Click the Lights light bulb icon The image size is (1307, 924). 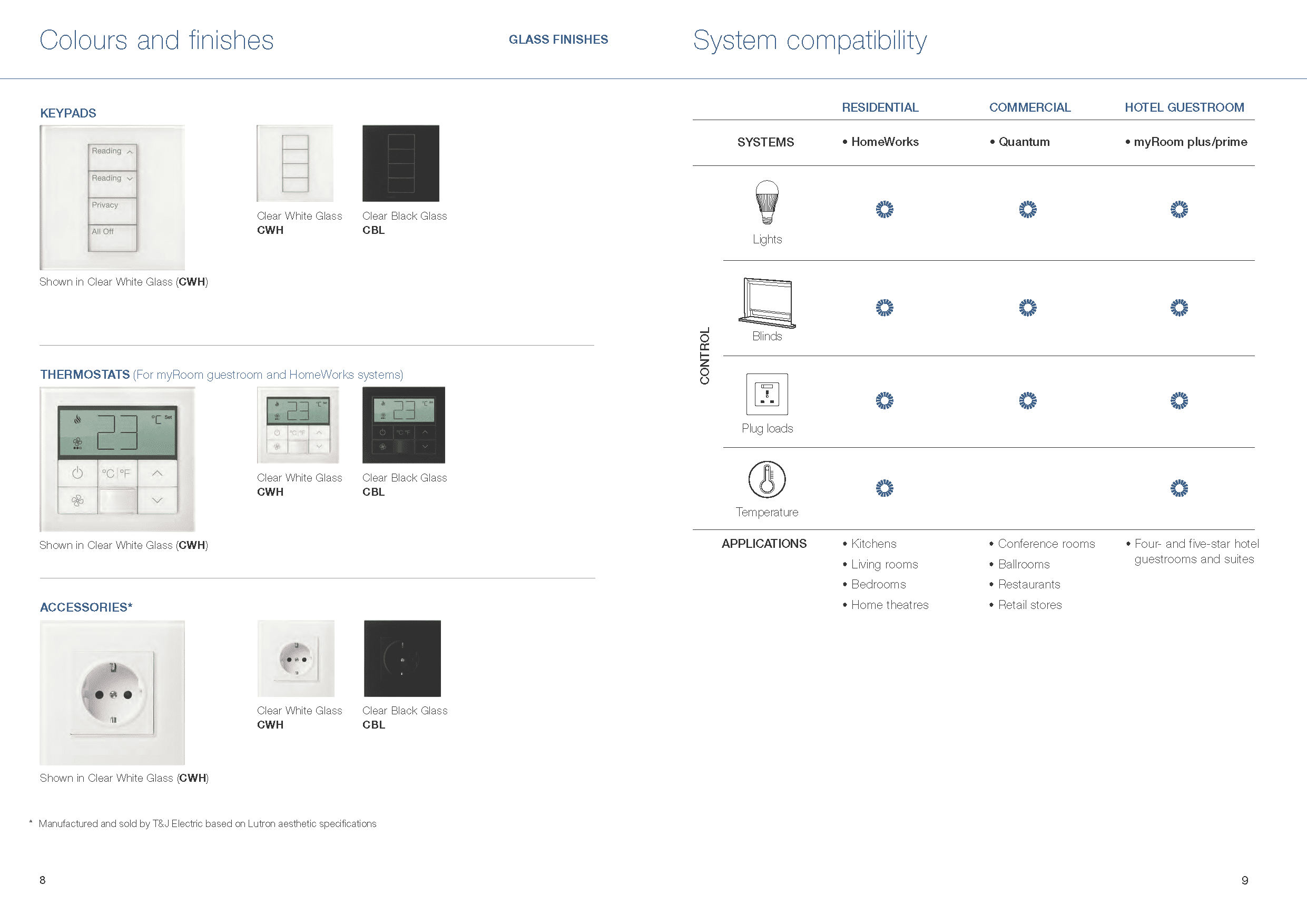click(767, 203)
